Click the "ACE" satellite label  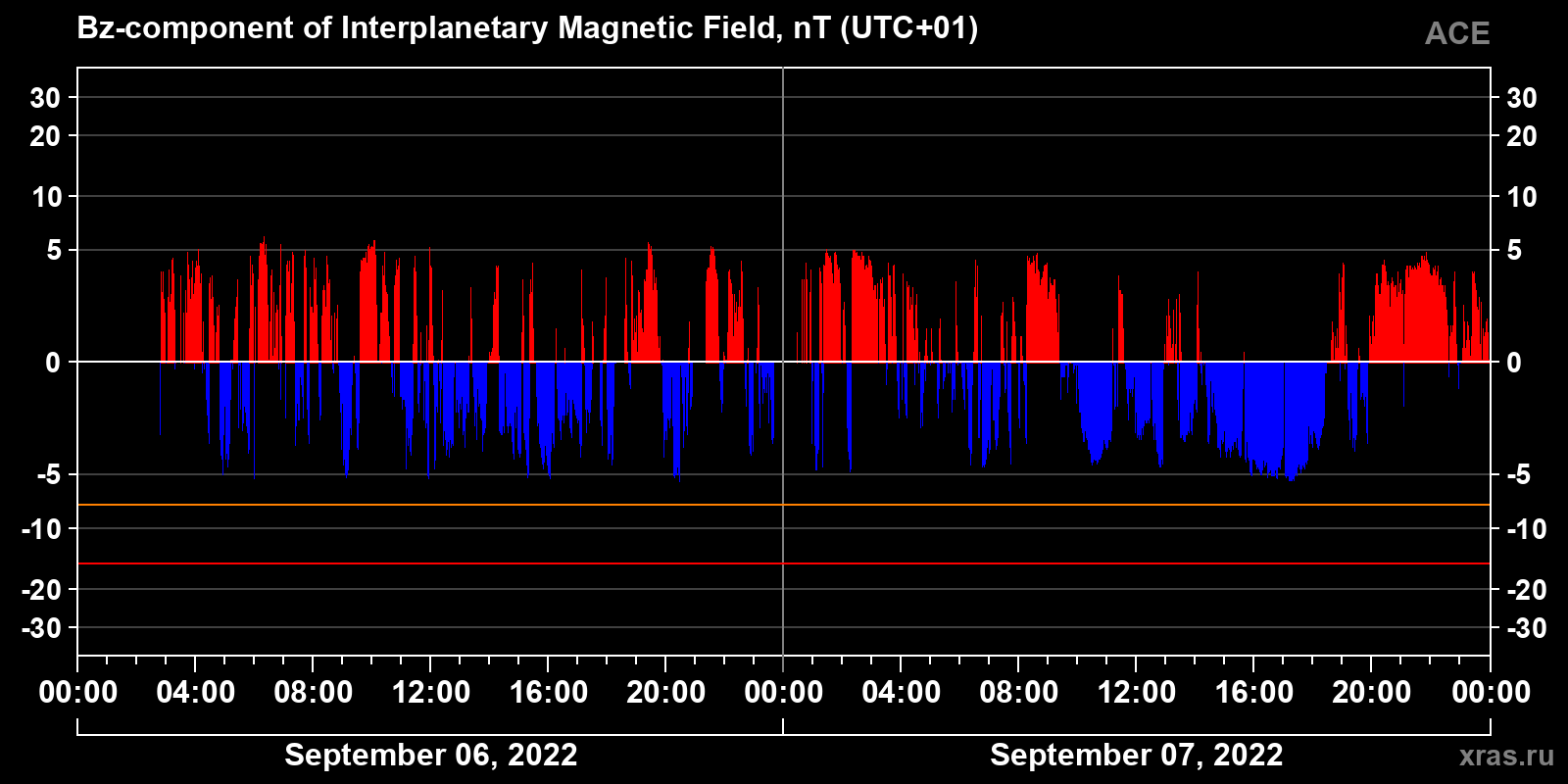click(1457, 33)
